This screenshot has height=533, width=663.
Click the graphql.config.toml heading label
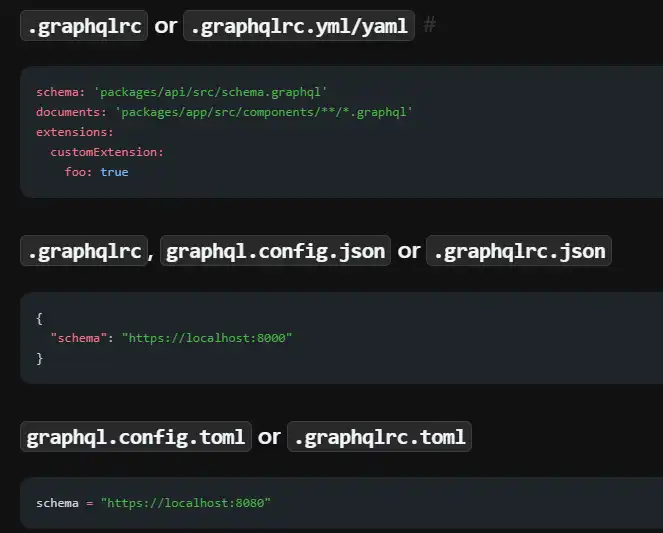(x=135, y=437)
